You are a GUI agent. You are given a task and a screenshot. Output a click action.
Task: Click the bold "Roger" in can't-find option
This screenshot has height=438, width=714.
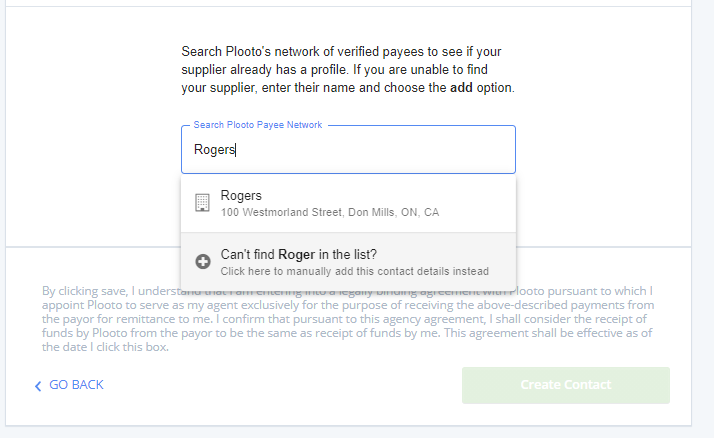(297, 254)
